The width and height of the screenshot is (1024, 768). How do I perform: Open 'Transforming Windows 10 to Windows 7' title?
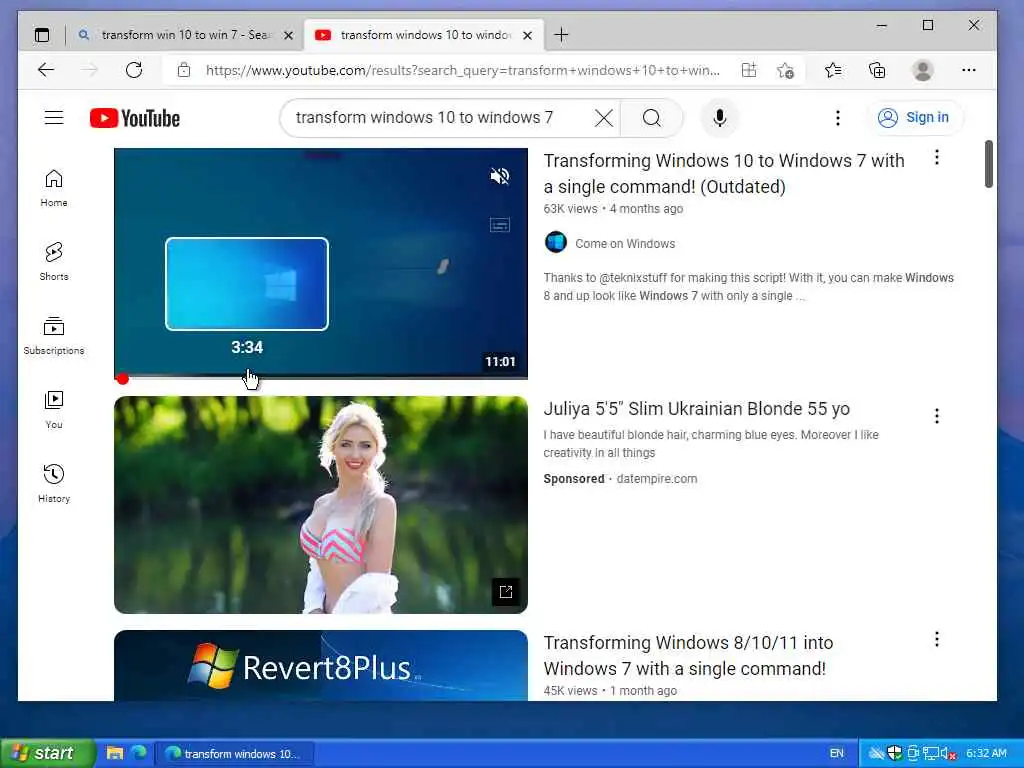pos(724,174)
